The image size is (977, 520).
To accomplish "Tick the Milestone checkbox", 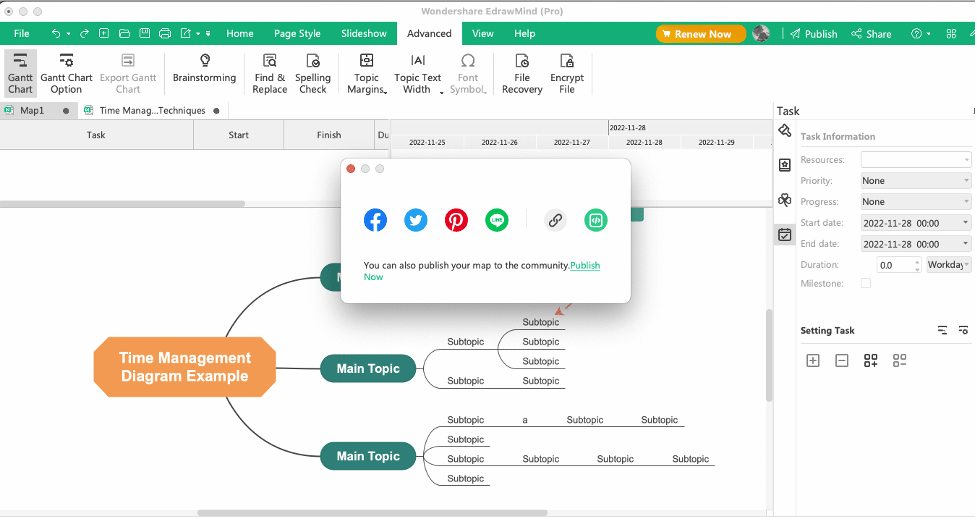I will [866, 283].
